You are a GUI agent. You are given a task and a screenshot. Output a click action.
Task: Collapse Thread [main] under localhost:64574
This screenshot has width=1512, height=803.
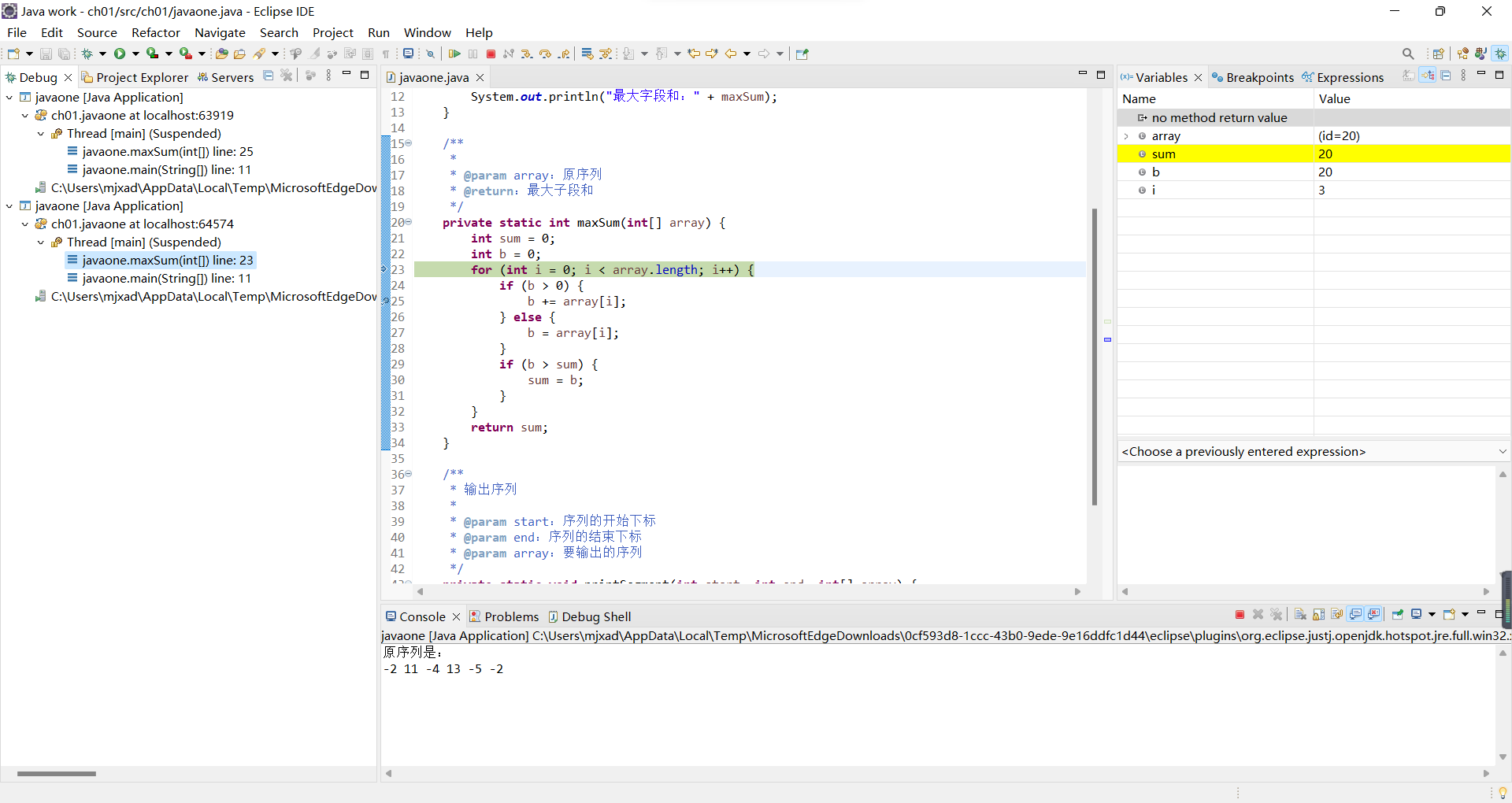(41, 242)
